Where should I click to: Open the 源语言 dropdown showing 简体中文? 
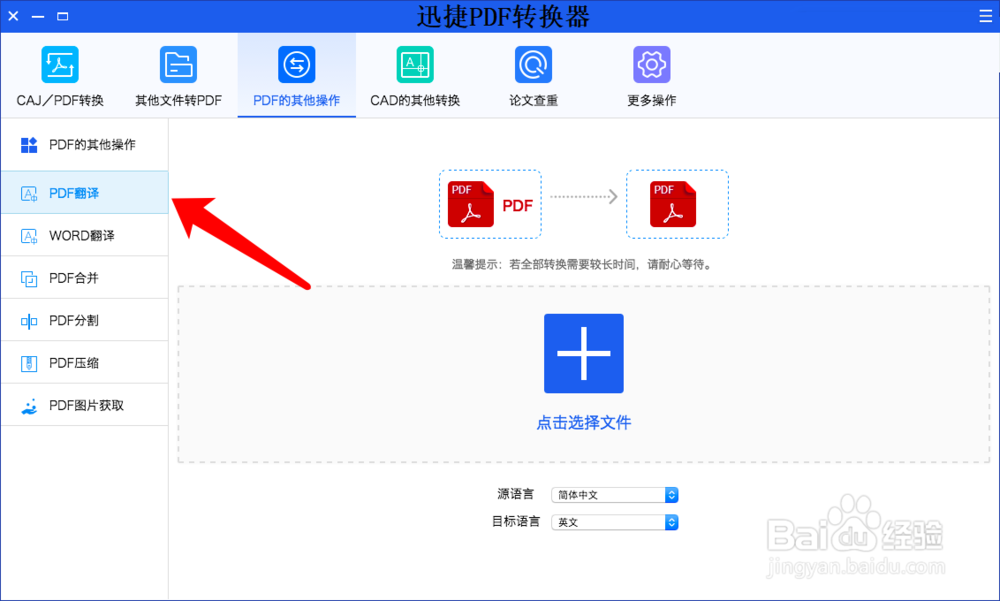[615, 495]
